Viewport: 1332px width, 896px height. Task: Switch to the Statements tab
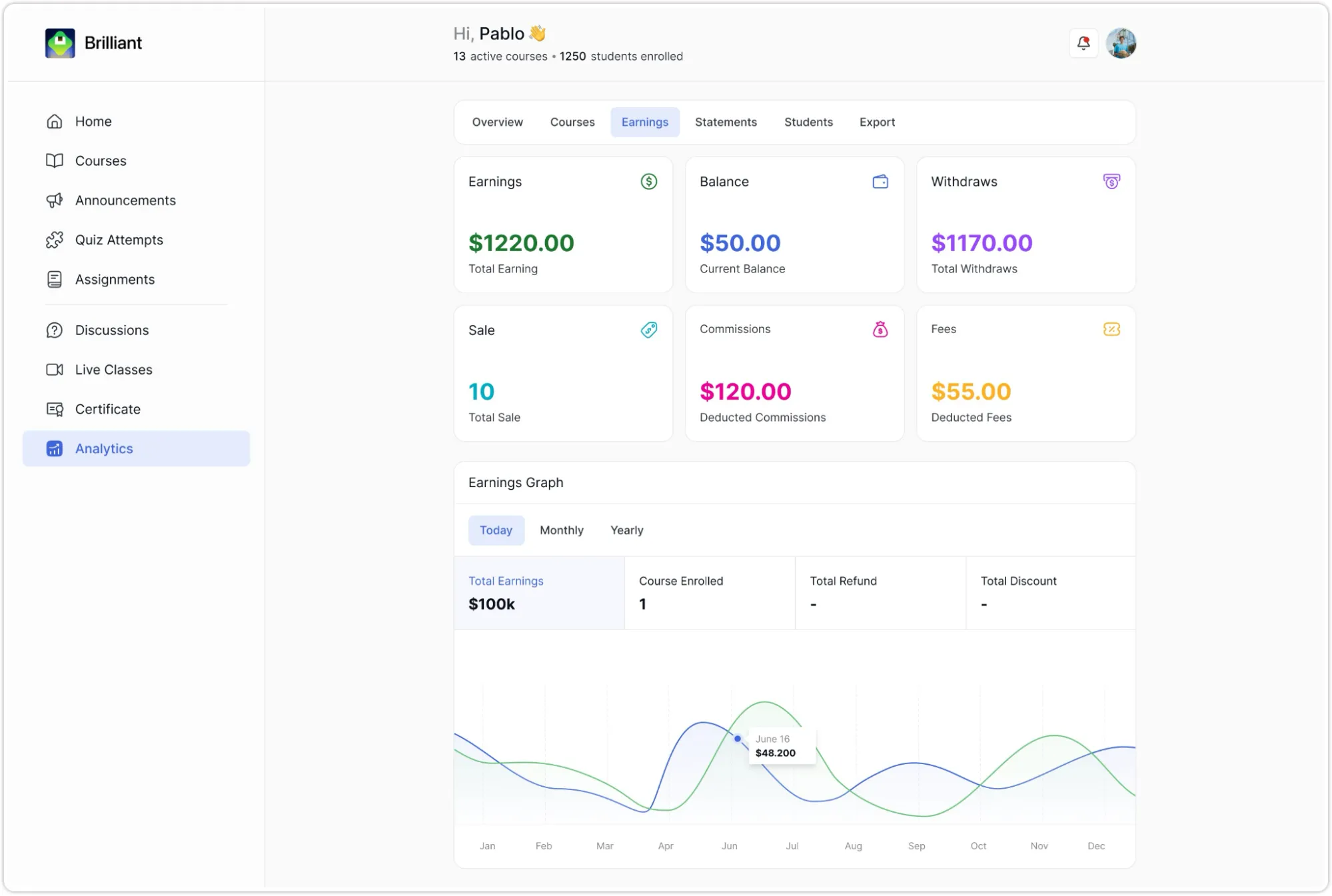(726, 123)
